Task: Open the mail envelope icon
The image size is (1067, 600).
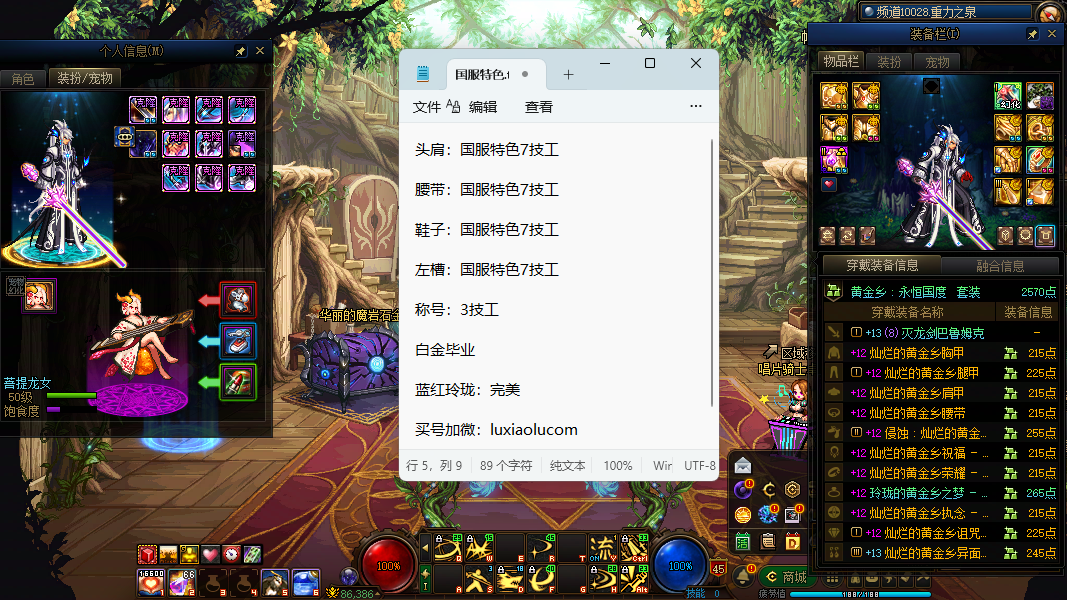Action: pos(742,465)
